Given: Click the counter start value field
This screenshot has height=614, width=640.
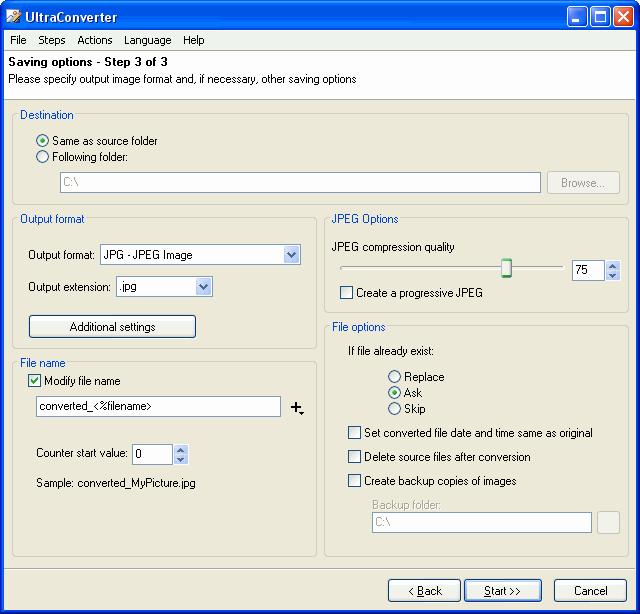Looking at the screenshot, I should [152, 454].
